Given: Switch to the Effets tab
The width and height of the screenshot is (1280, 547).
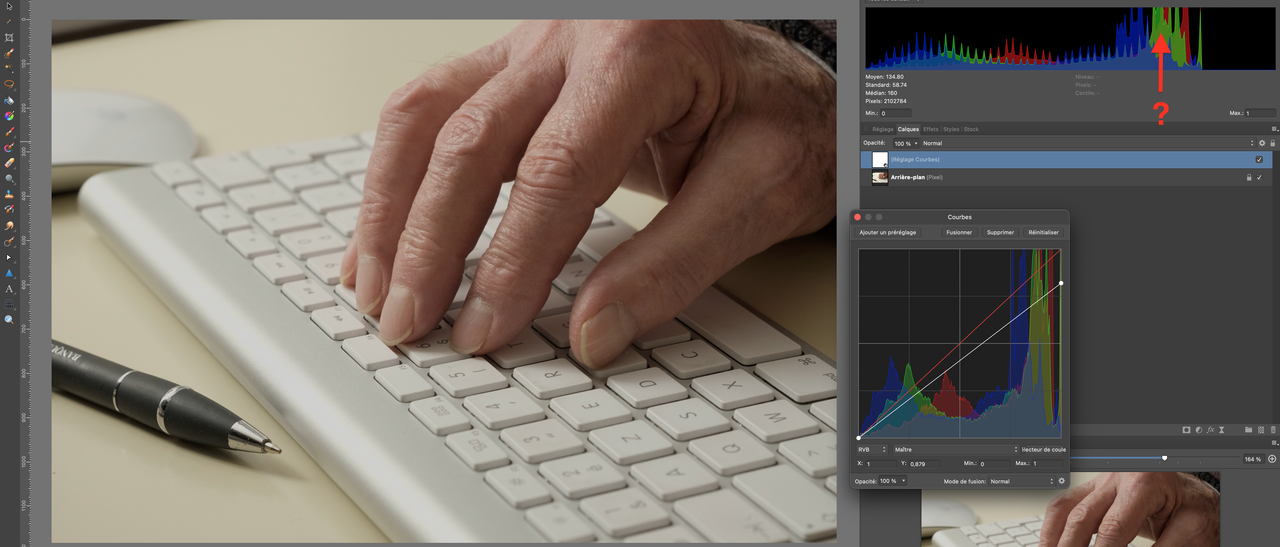Looking at the screenshot, I should [x=931, y=129].
